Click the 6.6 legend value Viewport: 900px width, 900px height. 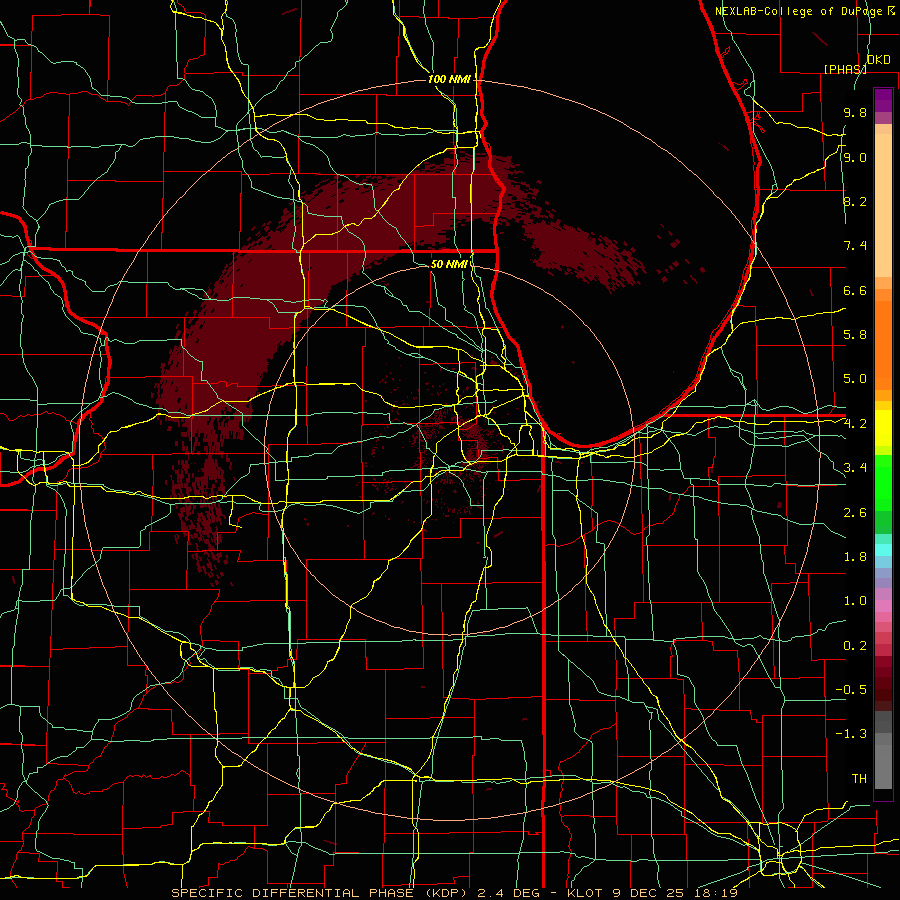[x=855, y=290]
